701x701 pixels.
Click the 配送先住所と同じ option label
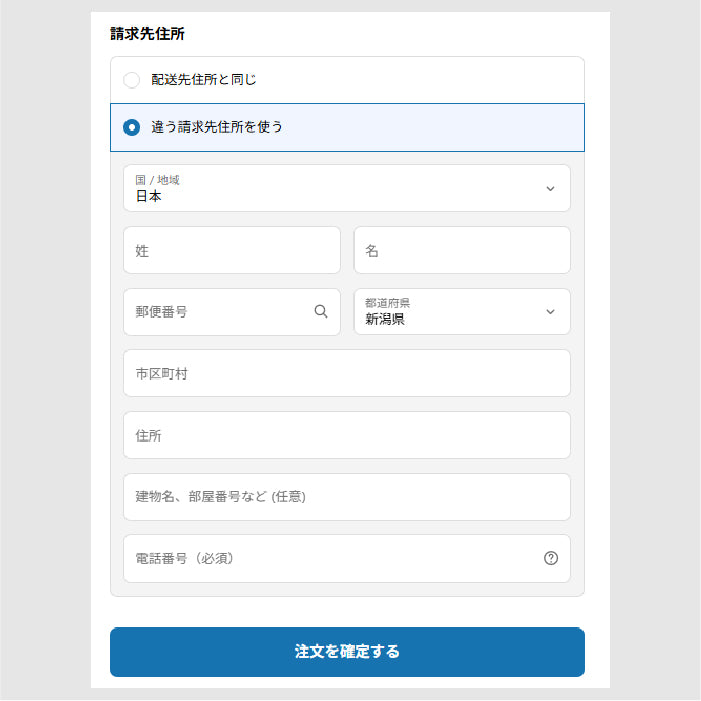(204, 80)
